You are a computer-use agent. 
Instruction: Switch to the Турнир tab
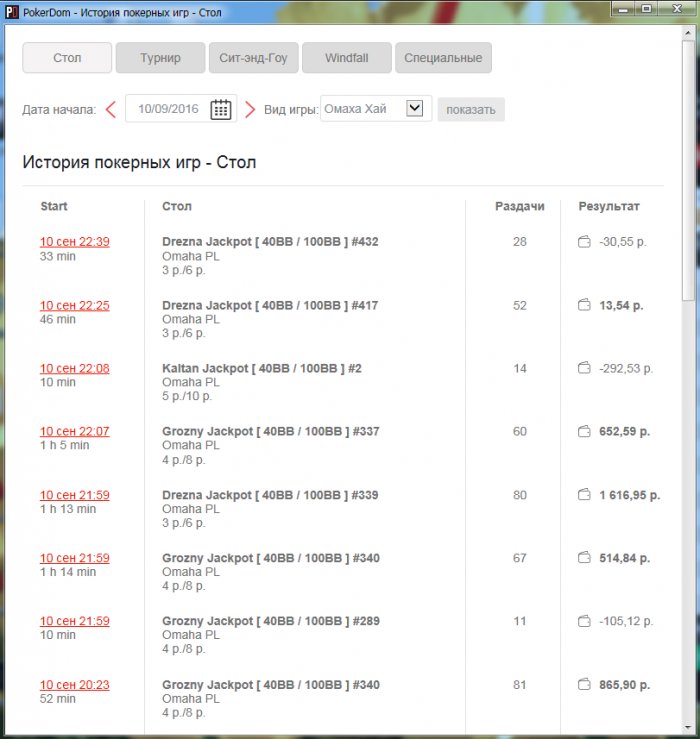click(x=160, y=57)
